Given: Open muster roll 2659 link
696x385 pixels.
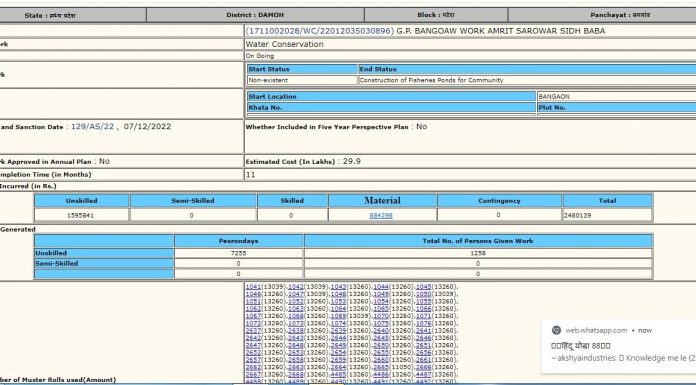Looking at the screenshot, I should (x=338, y=360).
